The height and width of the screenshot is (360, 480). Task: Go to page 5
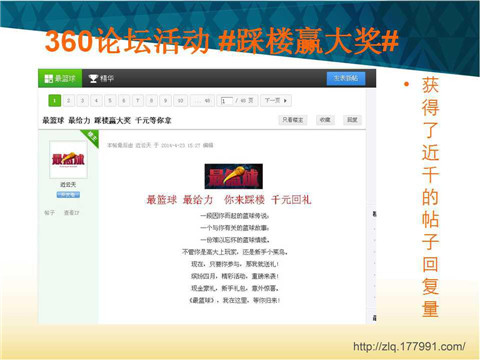(110, 101)
